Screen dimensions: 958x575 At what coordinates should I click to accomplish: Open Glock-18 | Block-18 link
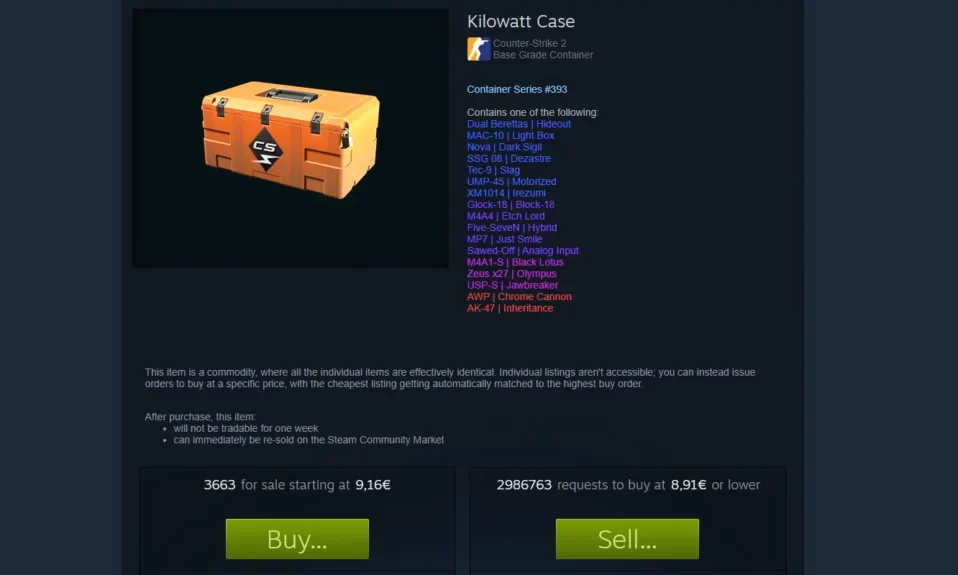pos(511,205)
